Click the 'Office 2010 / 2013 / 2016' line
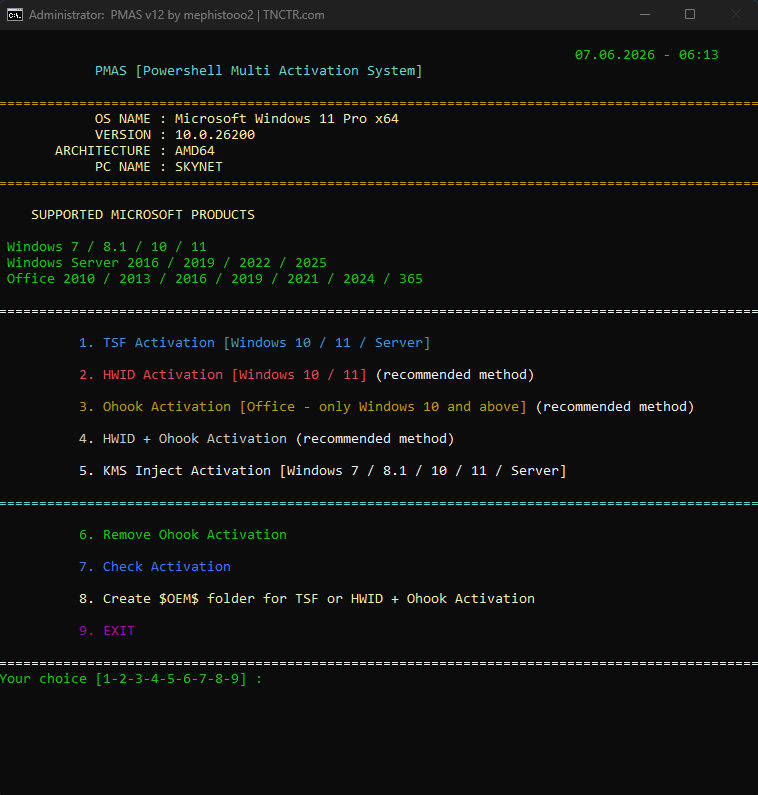 [214, 279]
